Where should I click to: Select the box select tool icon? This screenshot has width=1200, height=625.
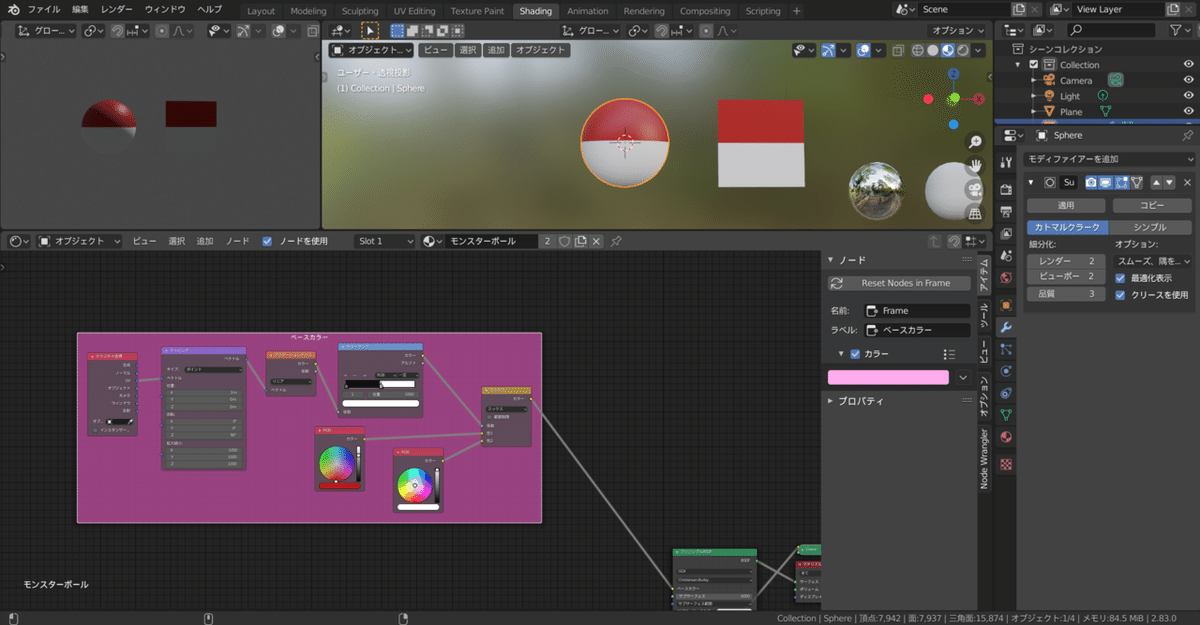[370, 31]
